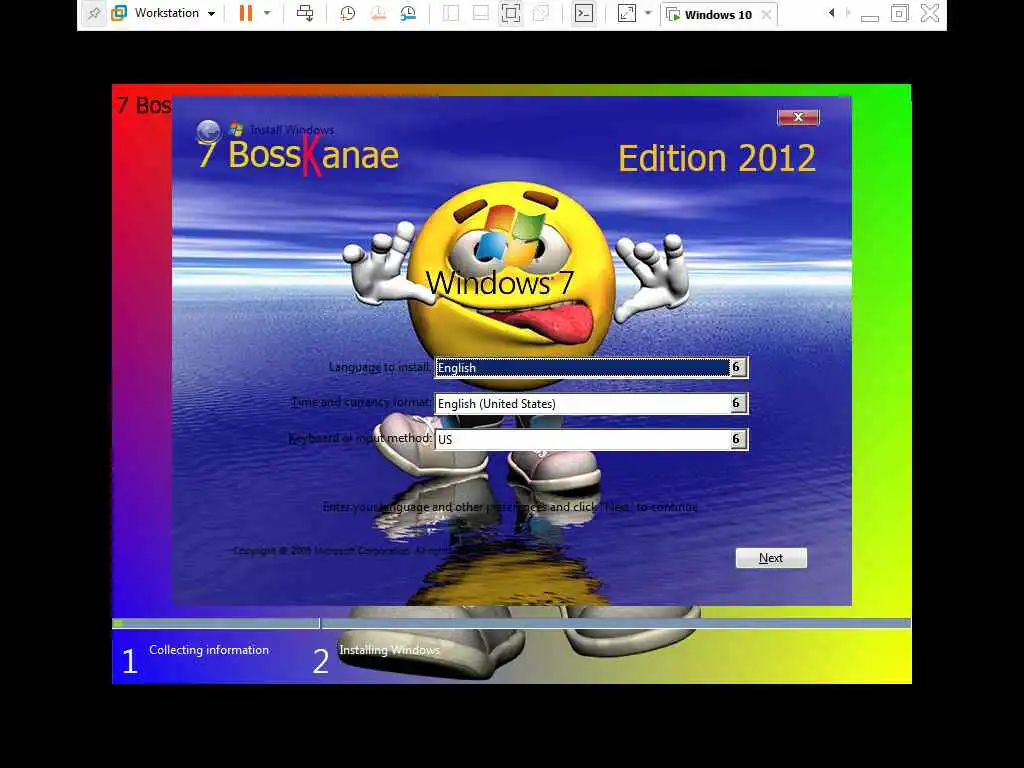Click the arrow button of the English language box
1024x768 pixels.
point(737,367)
